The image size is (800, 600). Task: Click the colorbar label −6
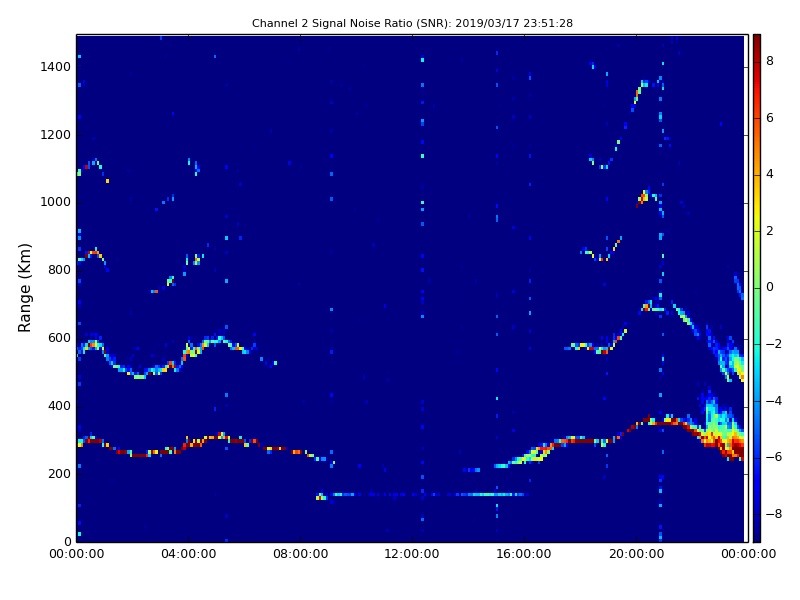[x=773, y=457]
